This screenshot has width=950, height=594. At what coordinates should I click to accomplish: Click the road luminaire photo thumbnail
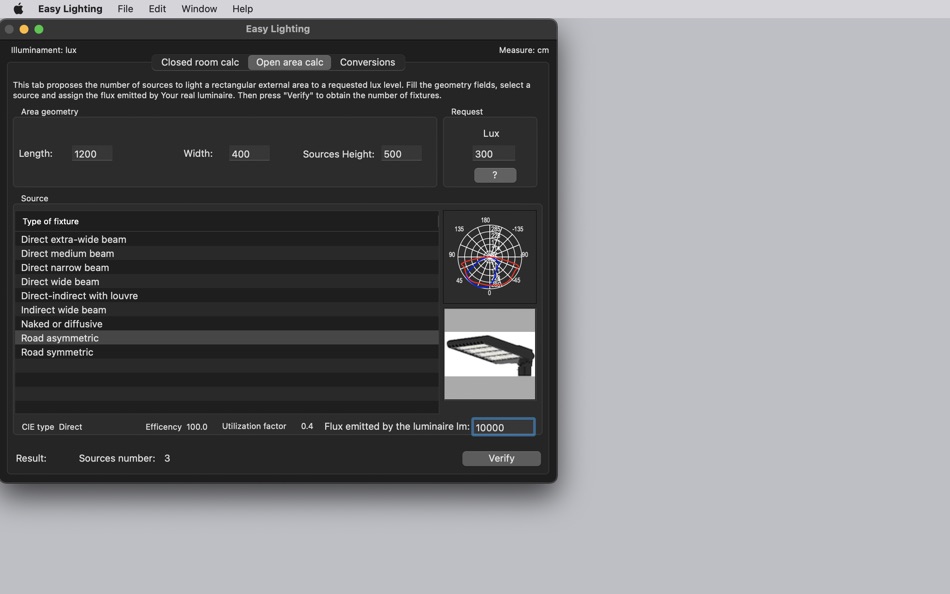tap(490, 354)
